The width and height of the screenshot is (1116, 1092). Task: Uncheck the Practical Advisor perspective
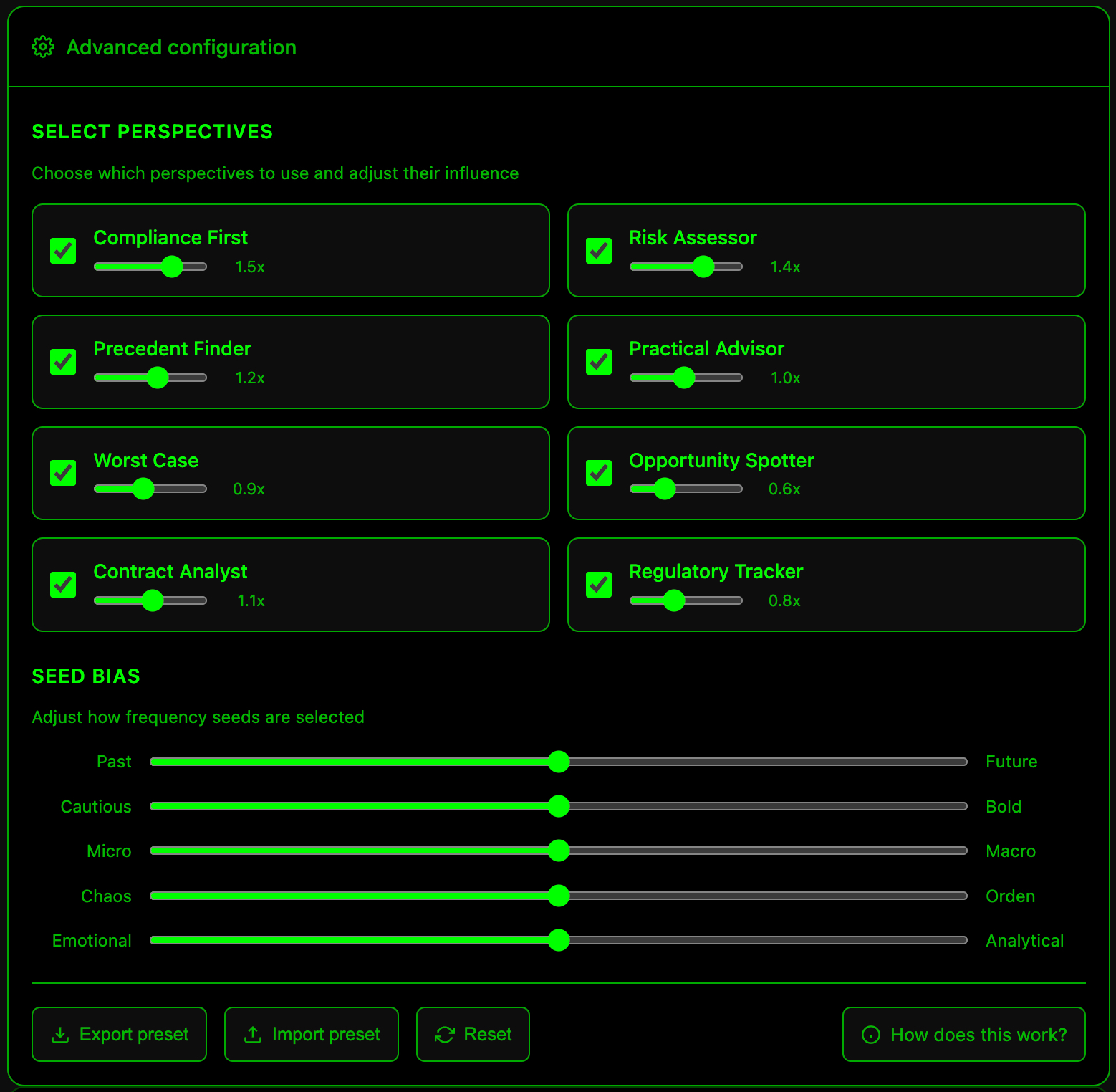[x=598, y=362]
